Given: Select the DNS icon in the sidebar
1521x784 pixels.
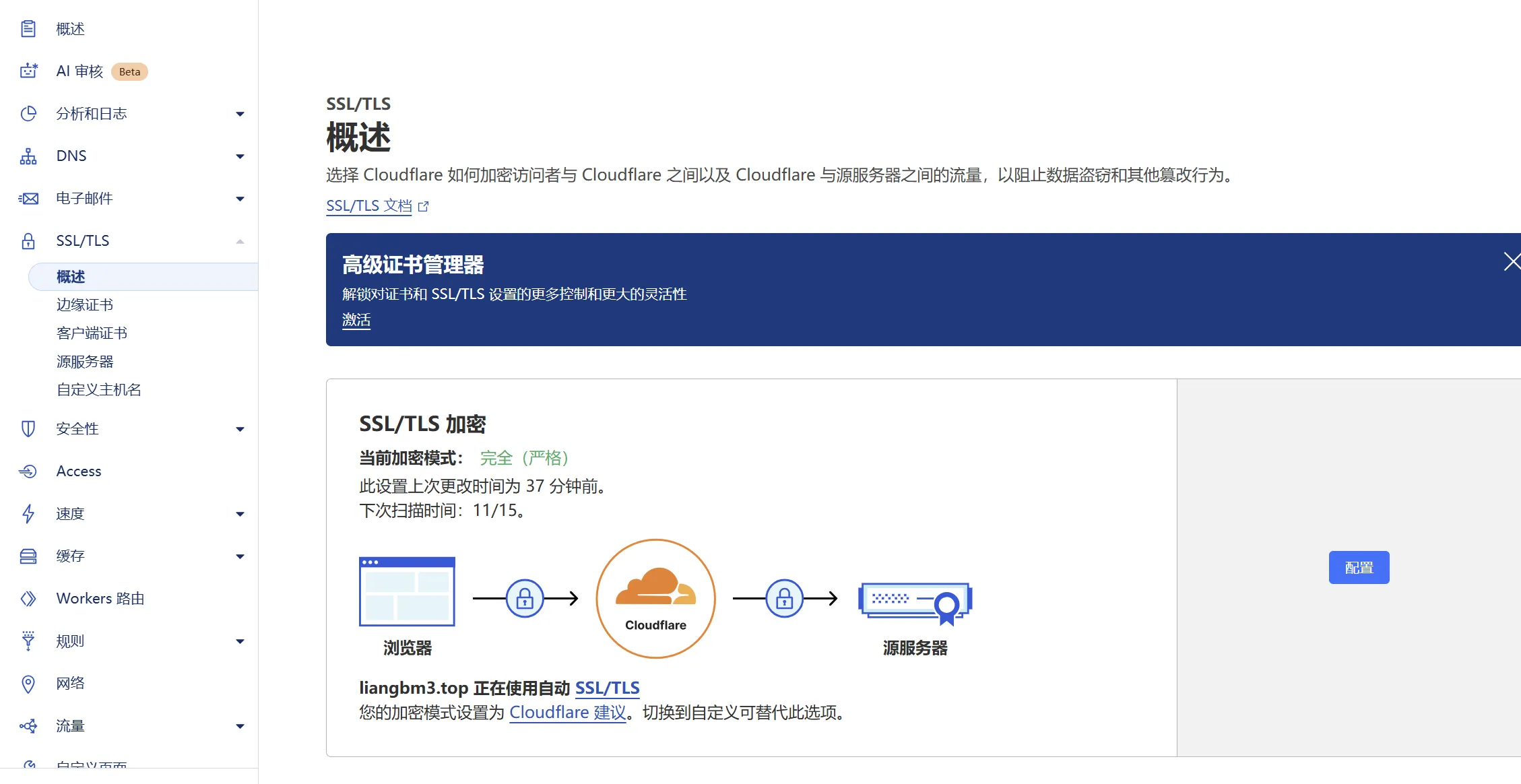Looking at the screenshot, I should (x=28, y=156).
